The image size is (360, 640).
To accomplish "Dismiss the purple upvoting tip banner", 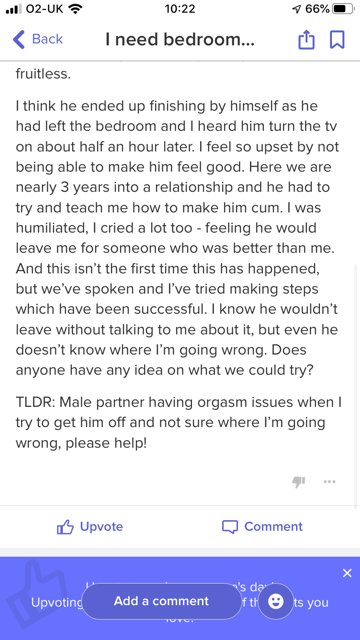I will [x=347, y=573].
